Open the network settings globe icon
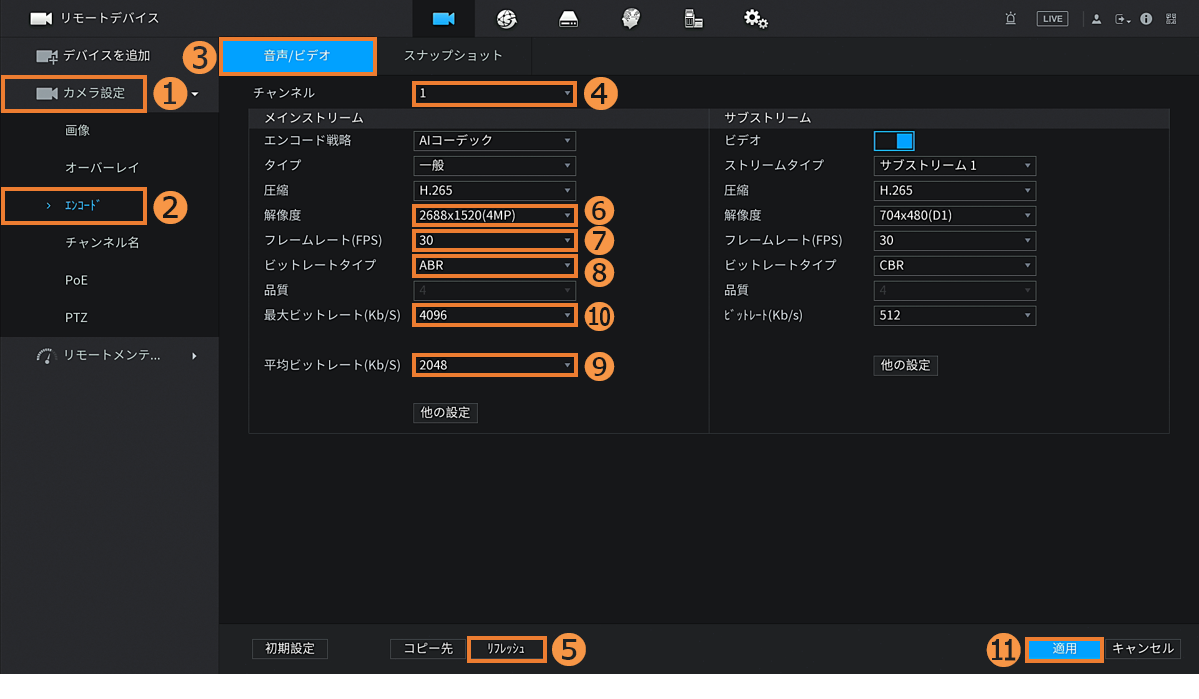 (x=506, y=19)
